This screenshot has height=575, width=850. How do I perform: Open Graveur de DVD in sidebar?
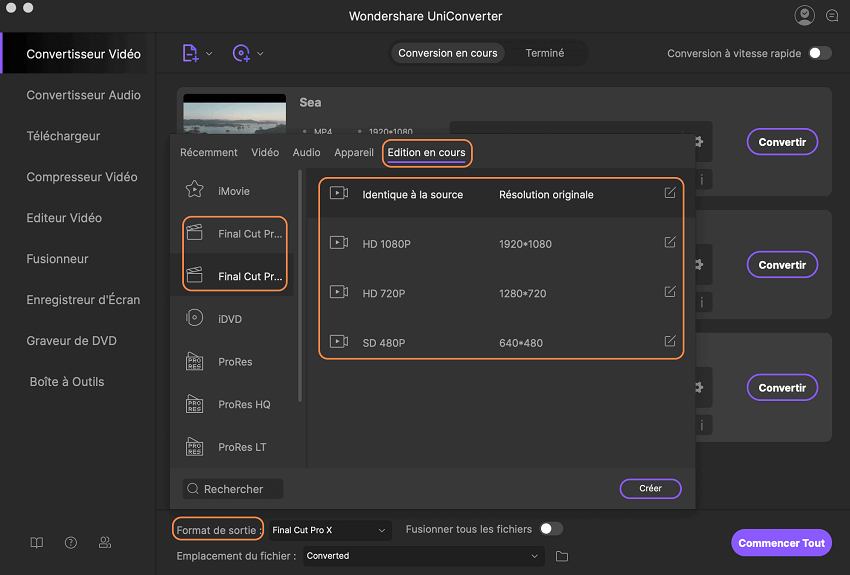(72, 341)
